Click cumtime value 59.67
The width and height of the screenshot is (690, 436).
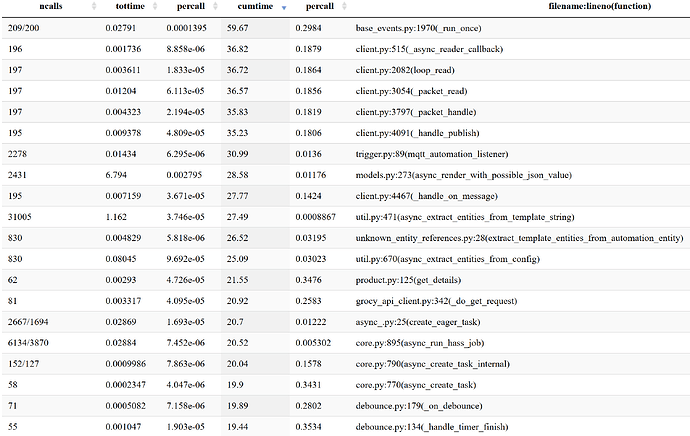click(x=238, y=28)
